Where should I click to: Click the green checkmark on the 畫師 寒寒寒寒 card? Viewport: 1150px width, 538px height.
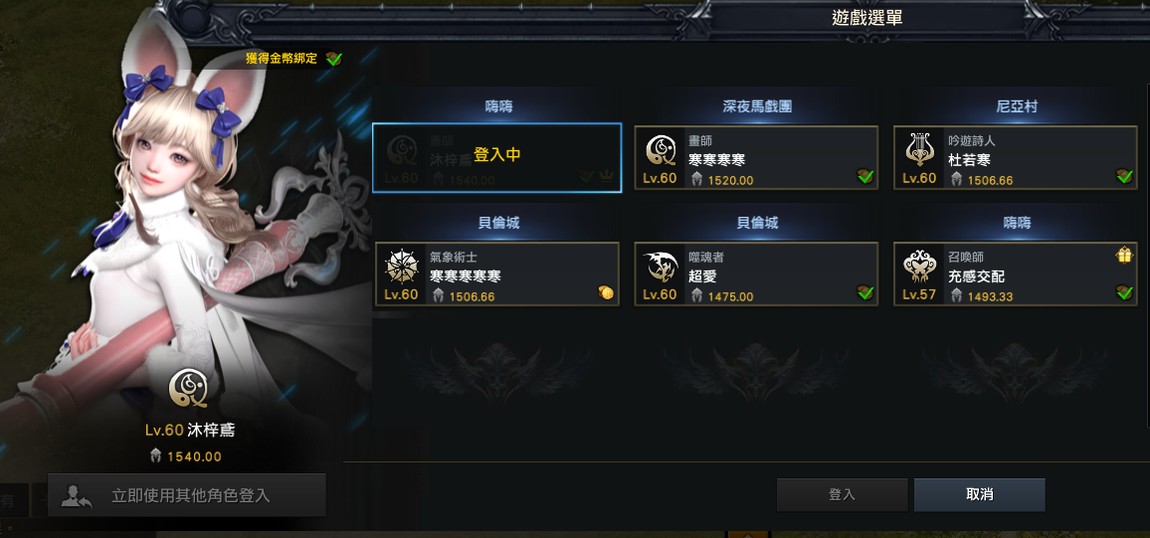point(865,176)
